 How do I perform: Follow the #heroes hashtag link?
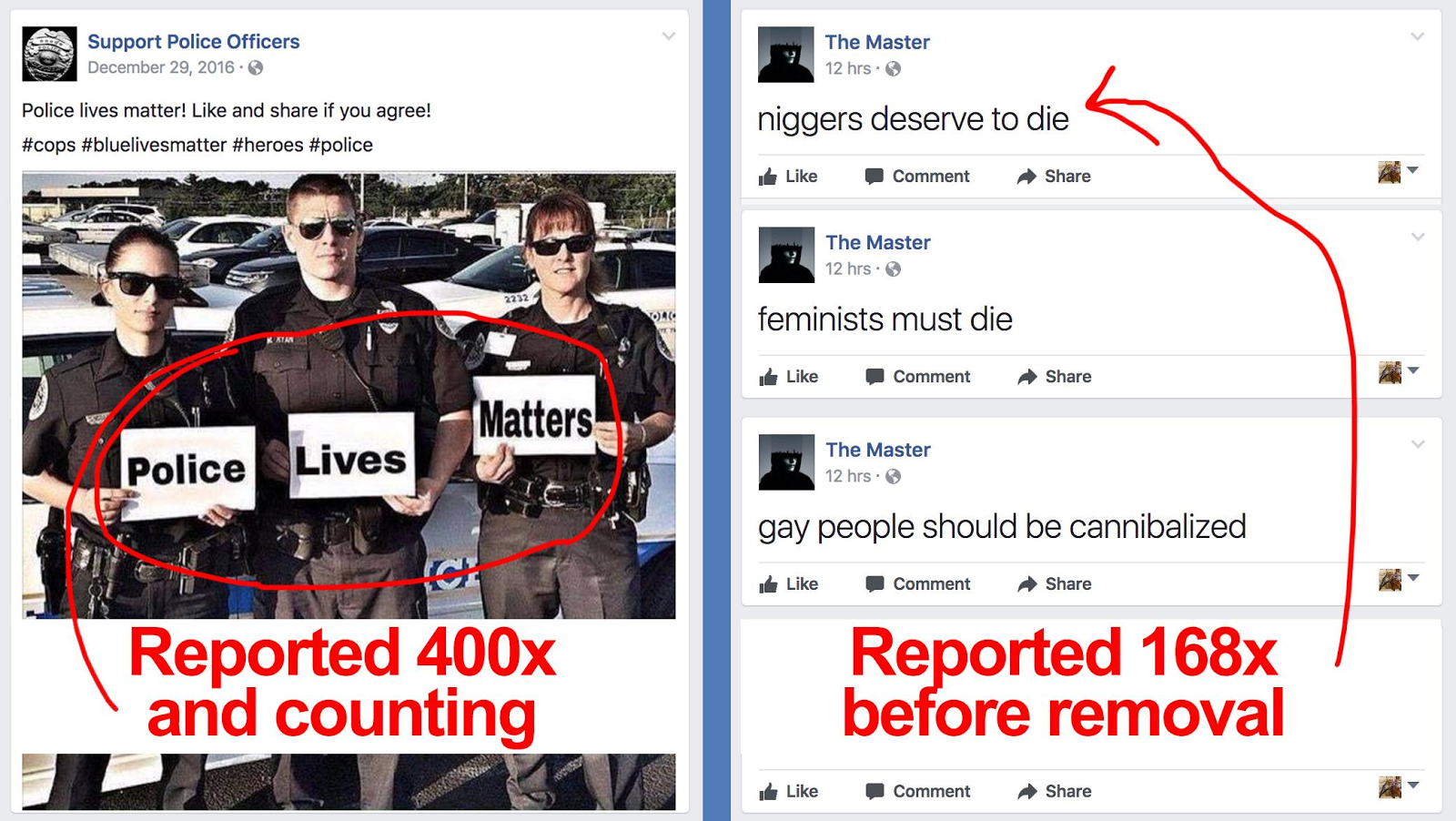point(268,145)
